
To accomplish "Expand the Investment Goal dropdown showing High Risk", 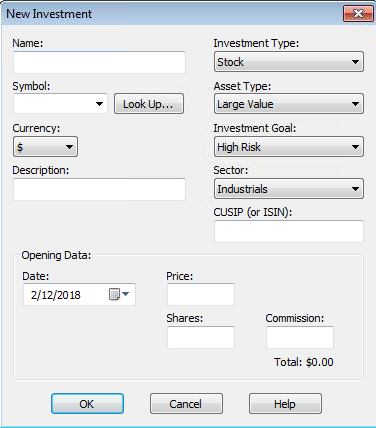I will pos(289,146).
